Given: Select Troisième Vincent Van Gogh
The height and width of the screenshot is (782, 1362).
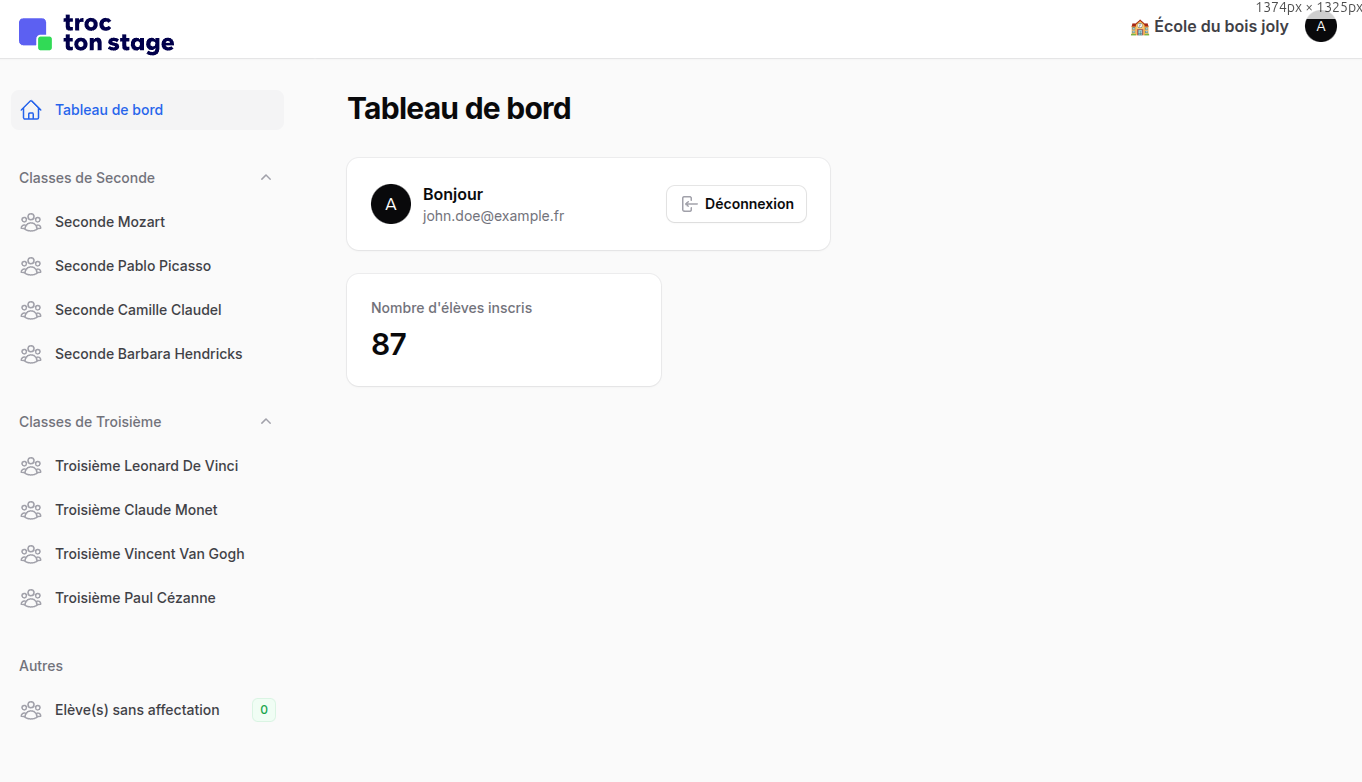Looking at the screenshot, I should [x=147, y=554].
